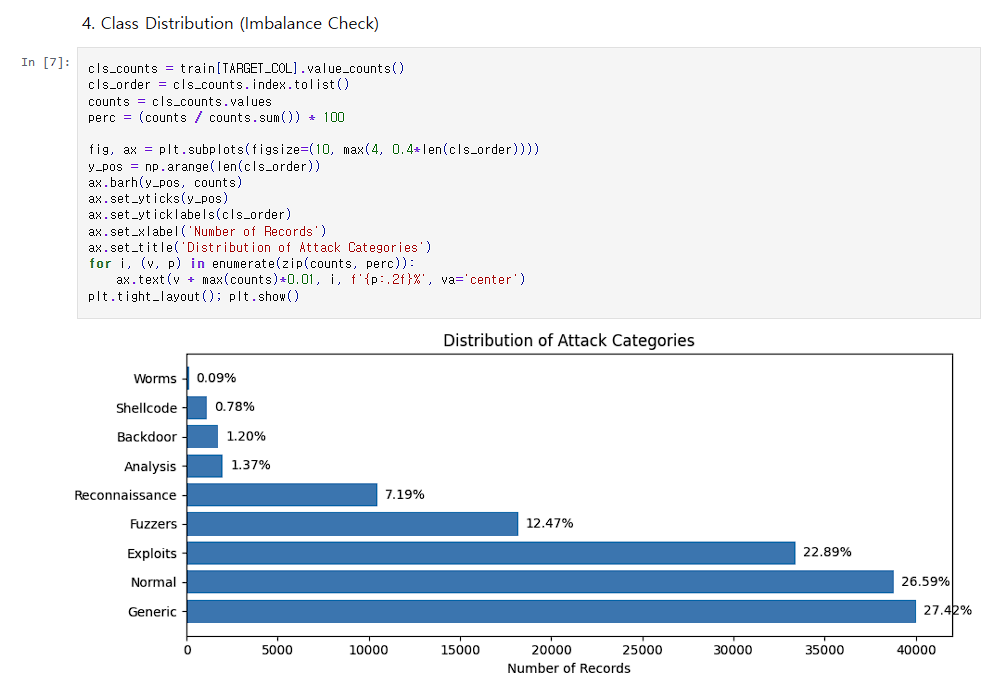Select the Exploits bar
The height and width of the screenshot is (682, 983).
pyautogui.click(x=490, y=553)
